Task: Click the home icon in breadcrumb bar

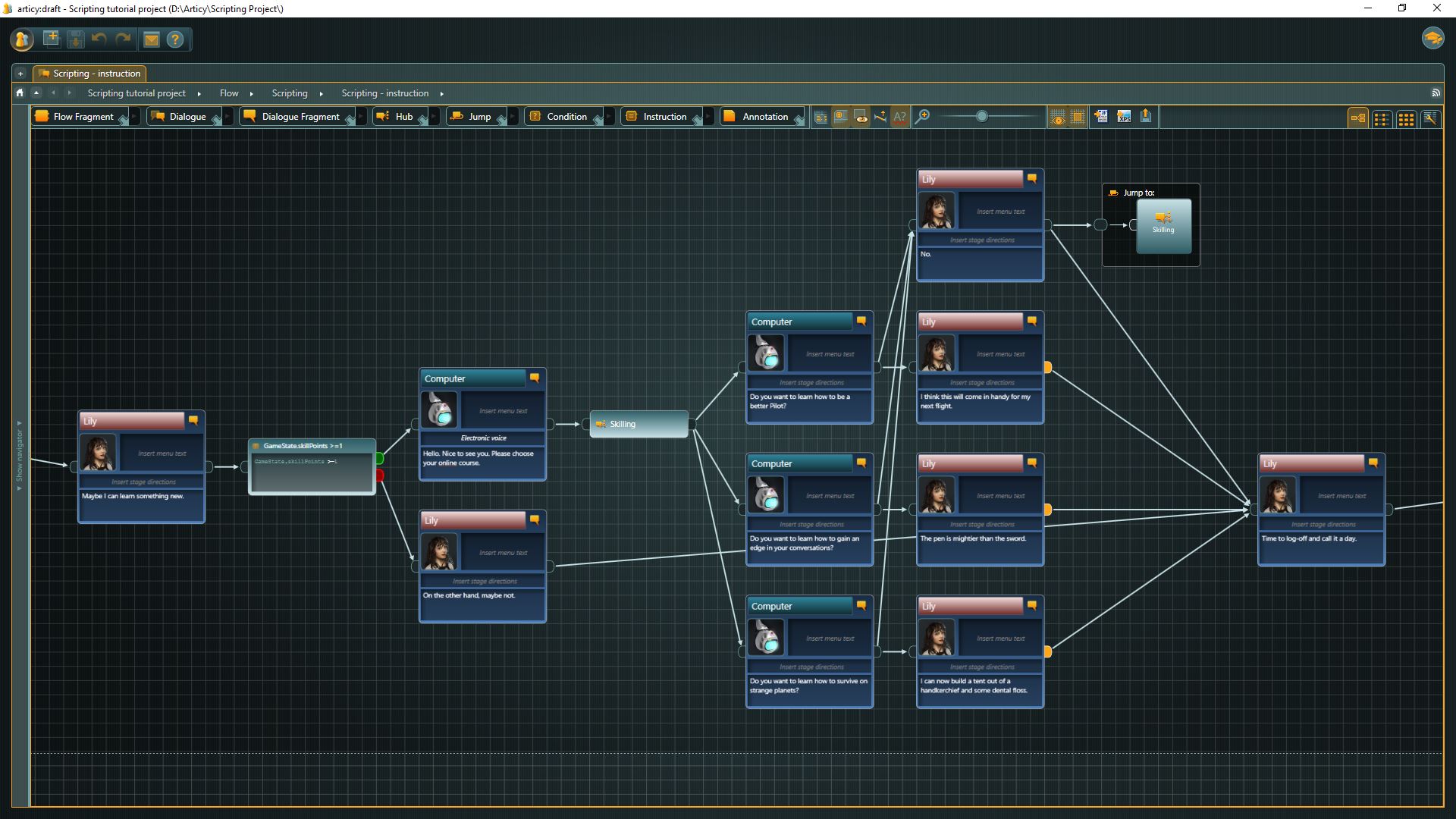Action: point(20,93)
